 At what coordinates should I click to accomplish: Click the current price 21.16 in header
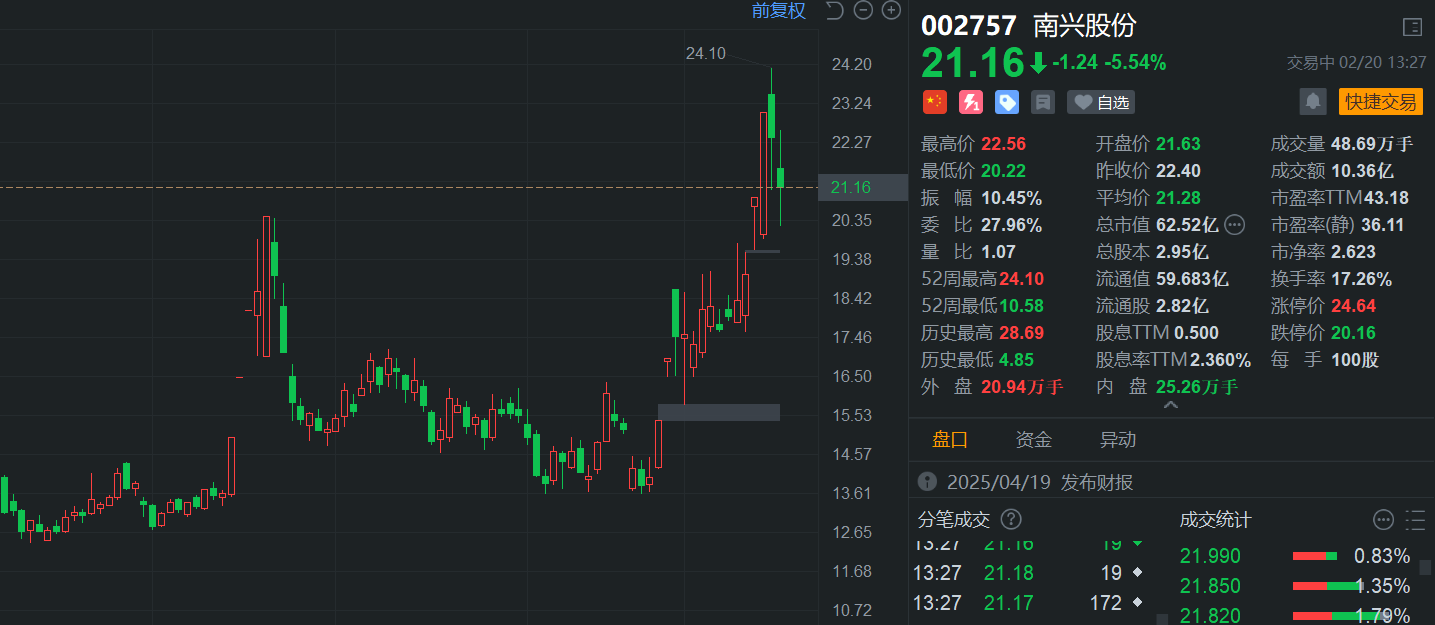click(x=973, y=62)
